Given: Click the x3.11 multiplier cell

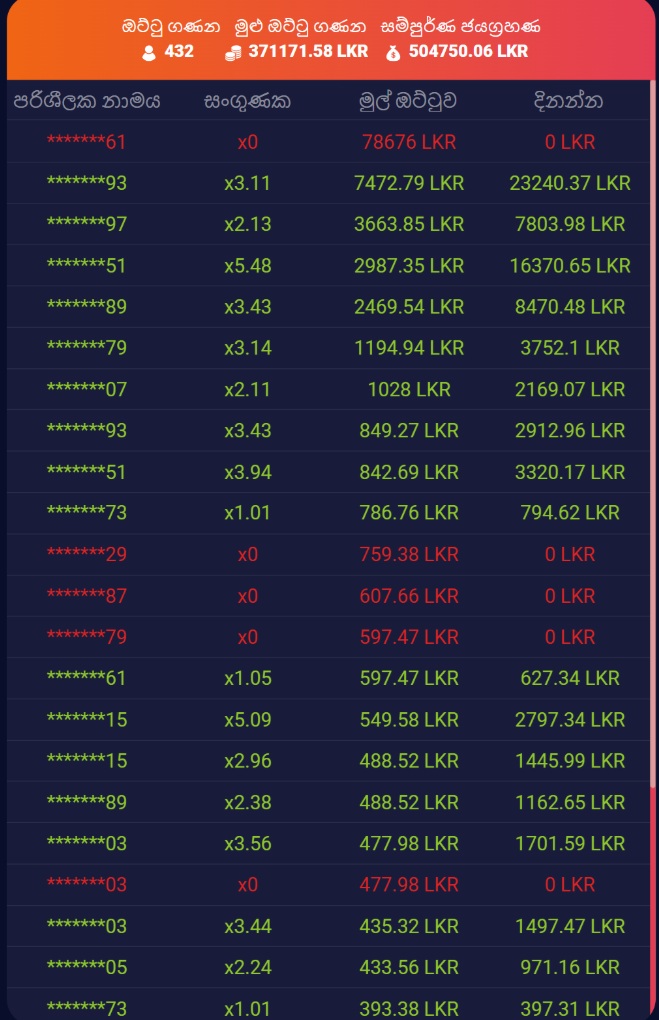Looking at the screenshot, I should pos(247,183).
